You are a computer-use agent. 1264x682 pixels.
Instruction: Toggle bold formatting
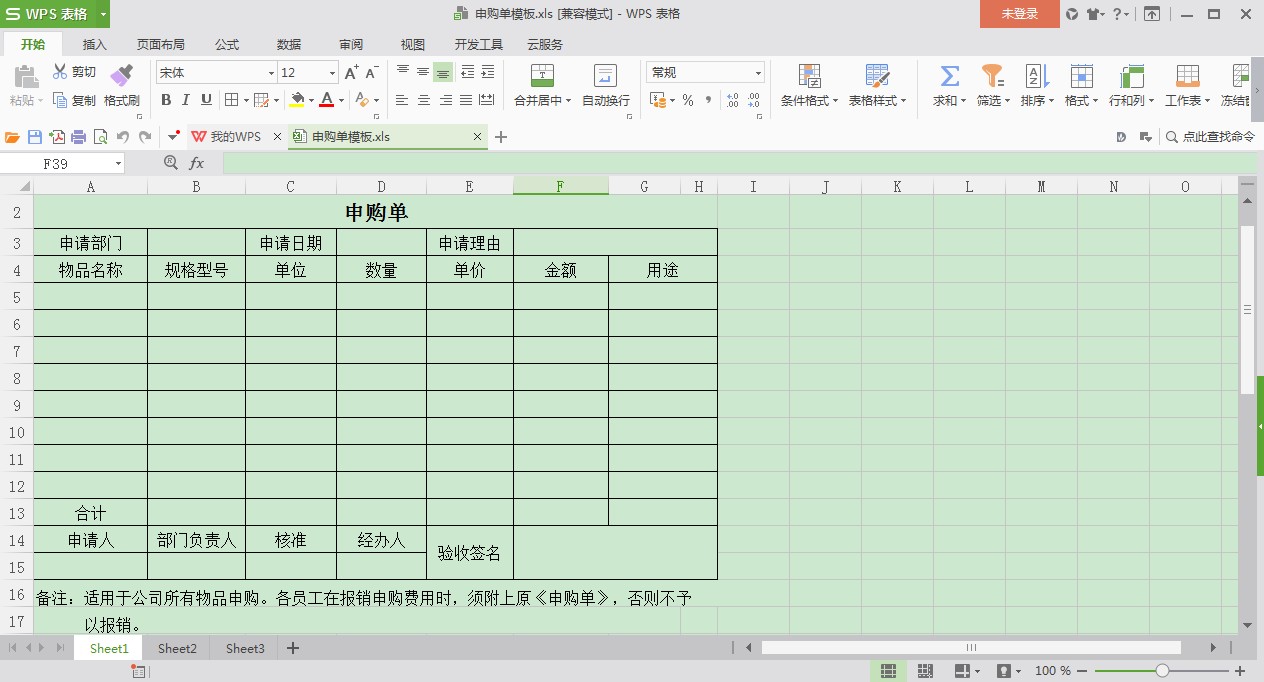tap(166, 100)
